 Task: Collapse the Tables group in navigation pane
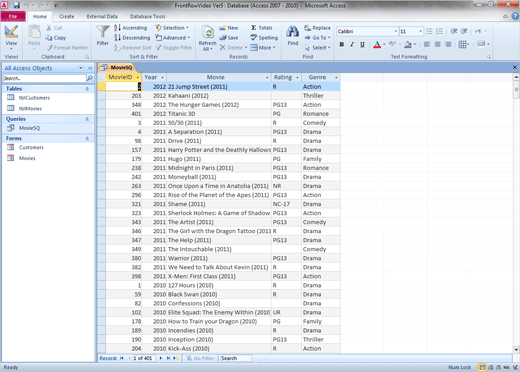point(87,89)
